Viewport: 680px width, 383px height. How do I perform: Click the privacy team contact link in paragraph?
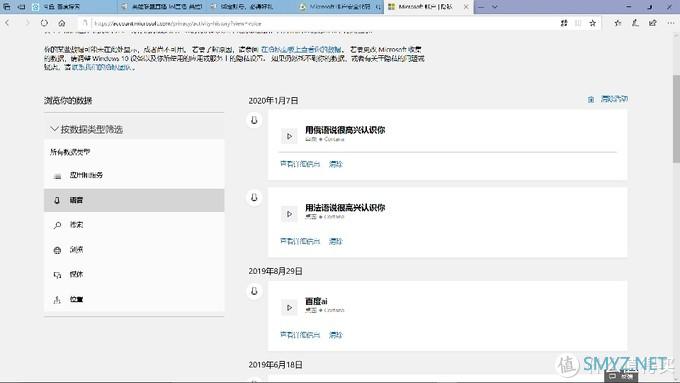coord(101,67)
